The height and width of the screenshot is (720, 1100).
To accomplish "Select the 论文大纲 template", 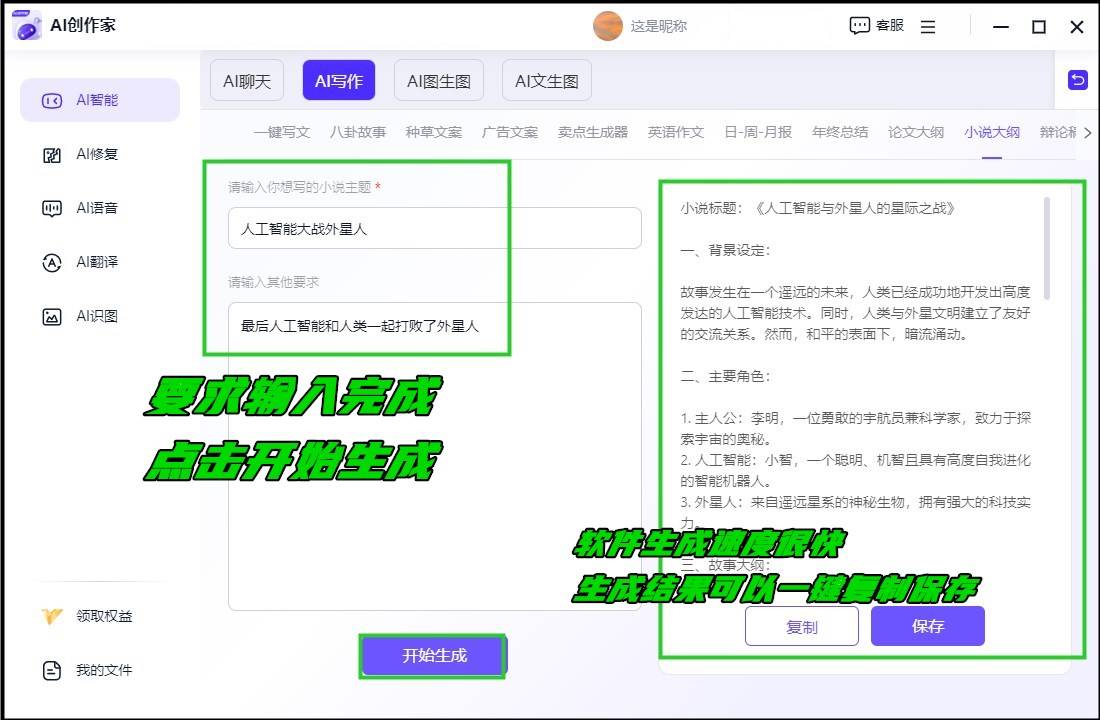I will coord(913,131).
